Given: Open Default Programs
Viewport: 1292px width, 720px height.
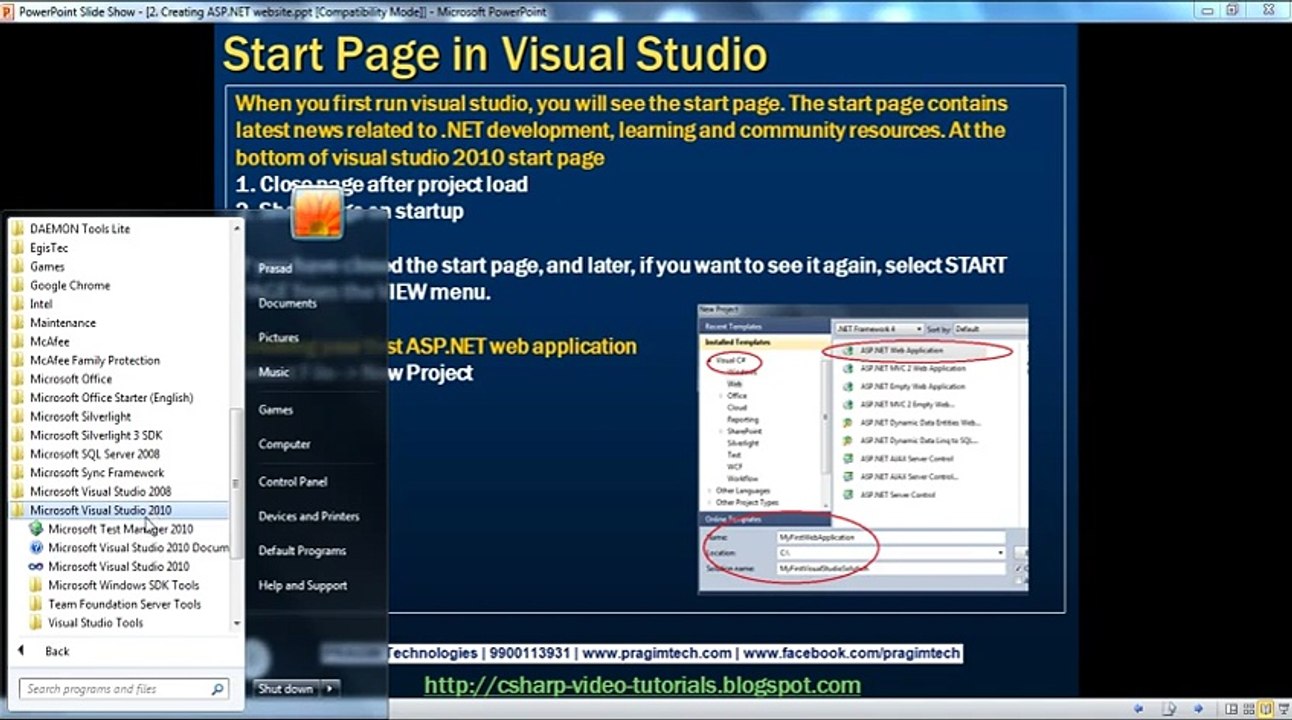Looking at the screenshot, I should [302, 551].
